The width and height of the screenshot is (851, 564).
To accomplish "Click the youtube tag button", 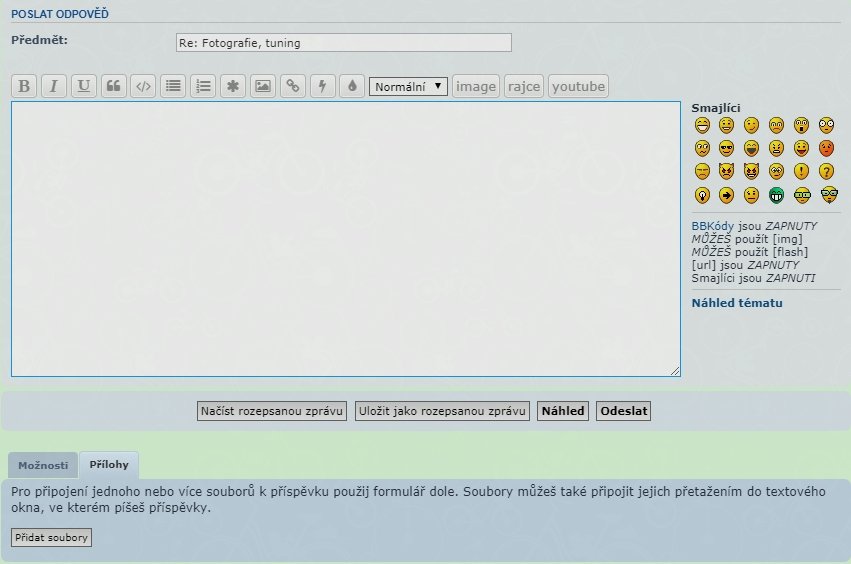I will click(x=578, y=86).
